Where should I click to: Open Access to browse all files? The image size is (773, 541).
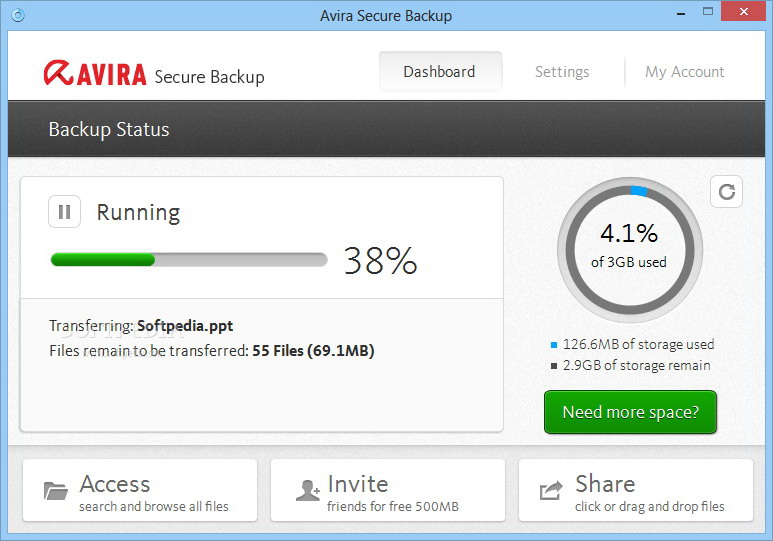tap(140, 491)
